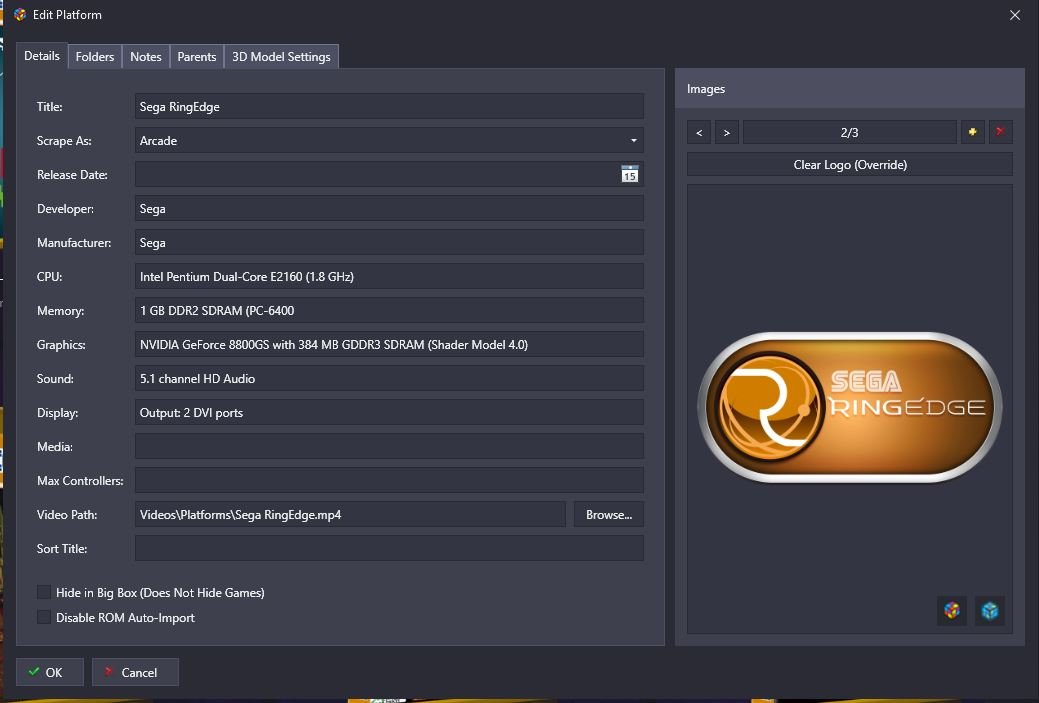Close the Edit Platform dialog
Viewport: 1039px width, 703px height.
pyautogui.click(x=1014, y=15)
